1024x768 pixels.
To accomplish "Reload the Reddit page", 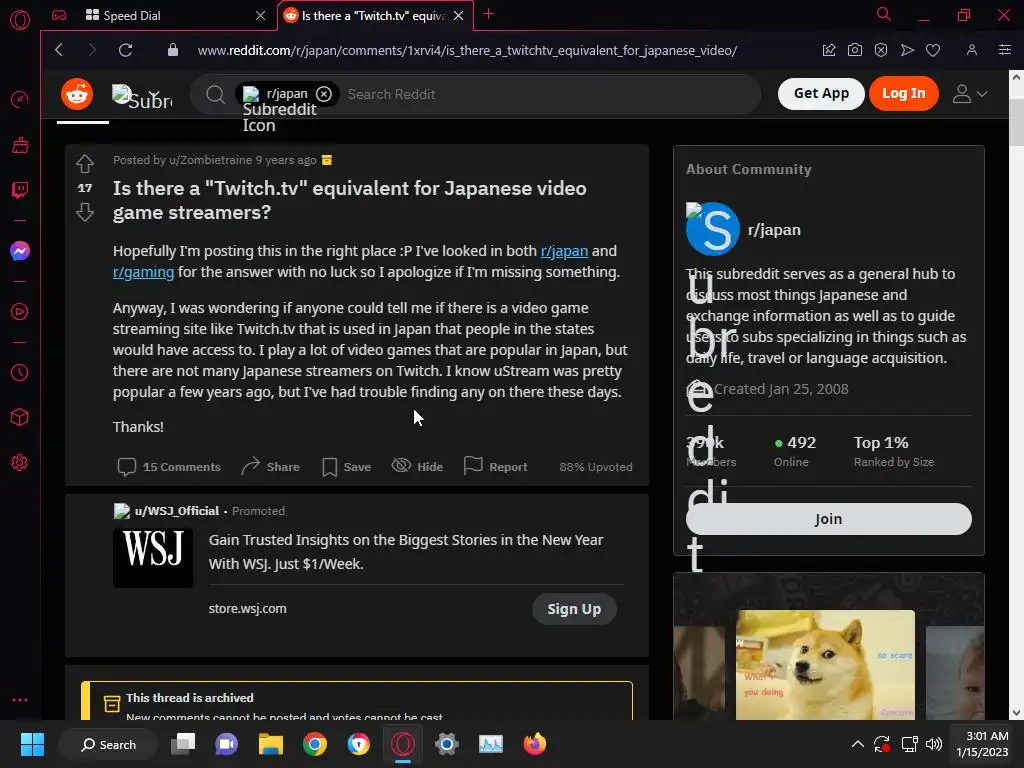I will point(125,50).
